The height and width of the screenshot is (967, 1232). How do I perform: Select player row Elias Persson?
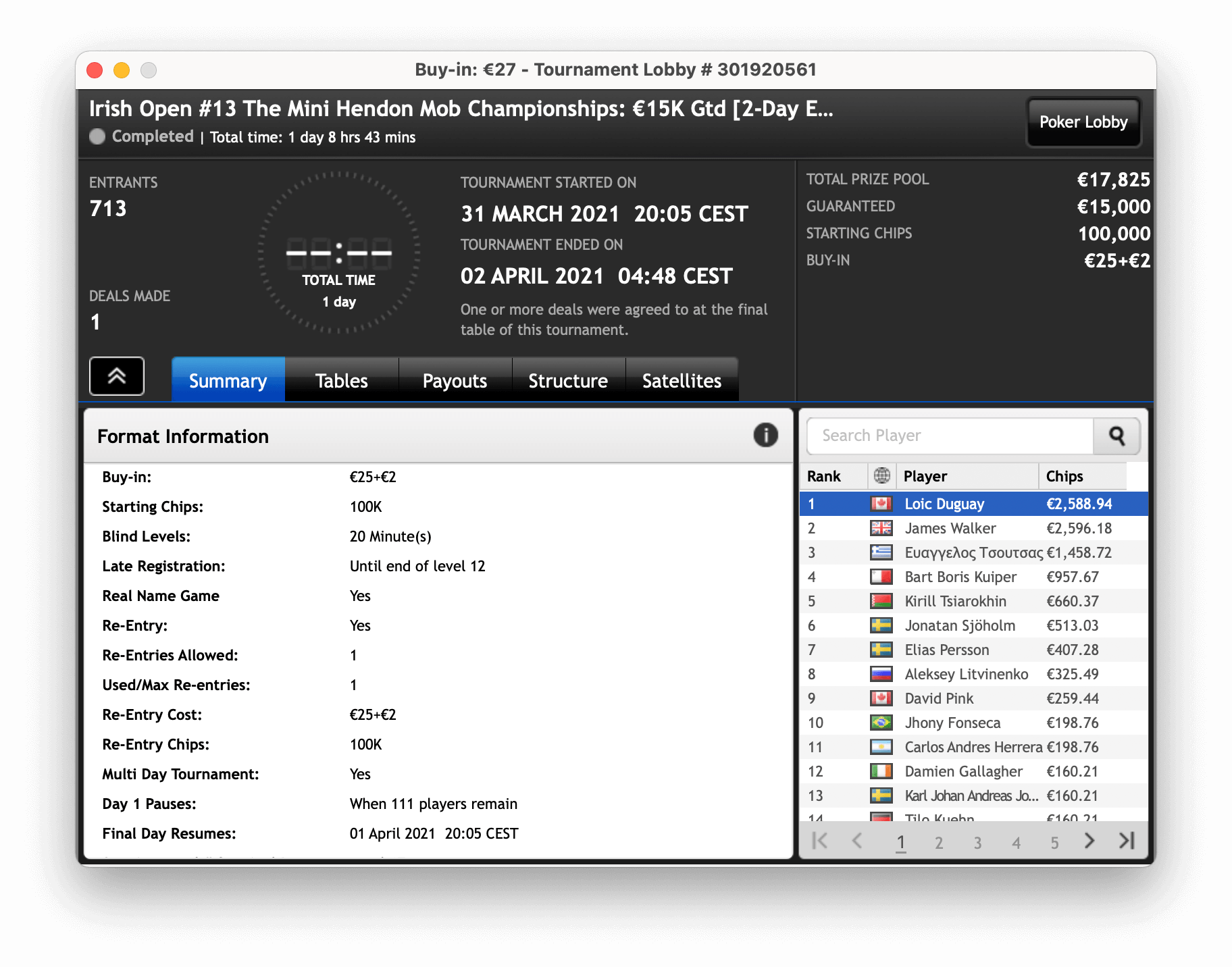tap(974, 650)
